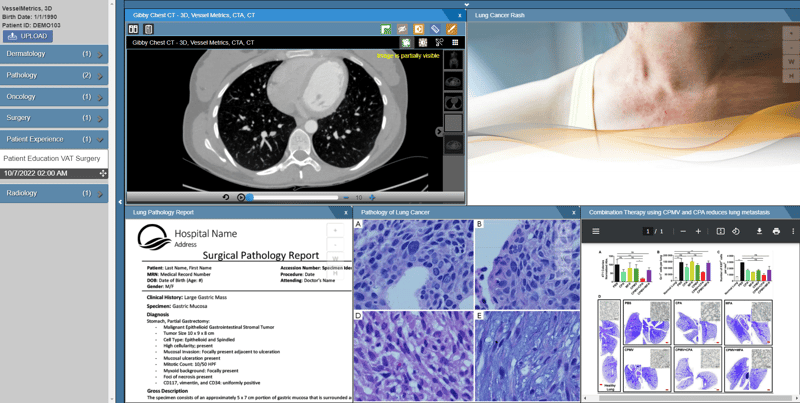The height and width of the screenshot is (403, 800).
Task: Select the second axial series thumbnail
Action: 454,81
